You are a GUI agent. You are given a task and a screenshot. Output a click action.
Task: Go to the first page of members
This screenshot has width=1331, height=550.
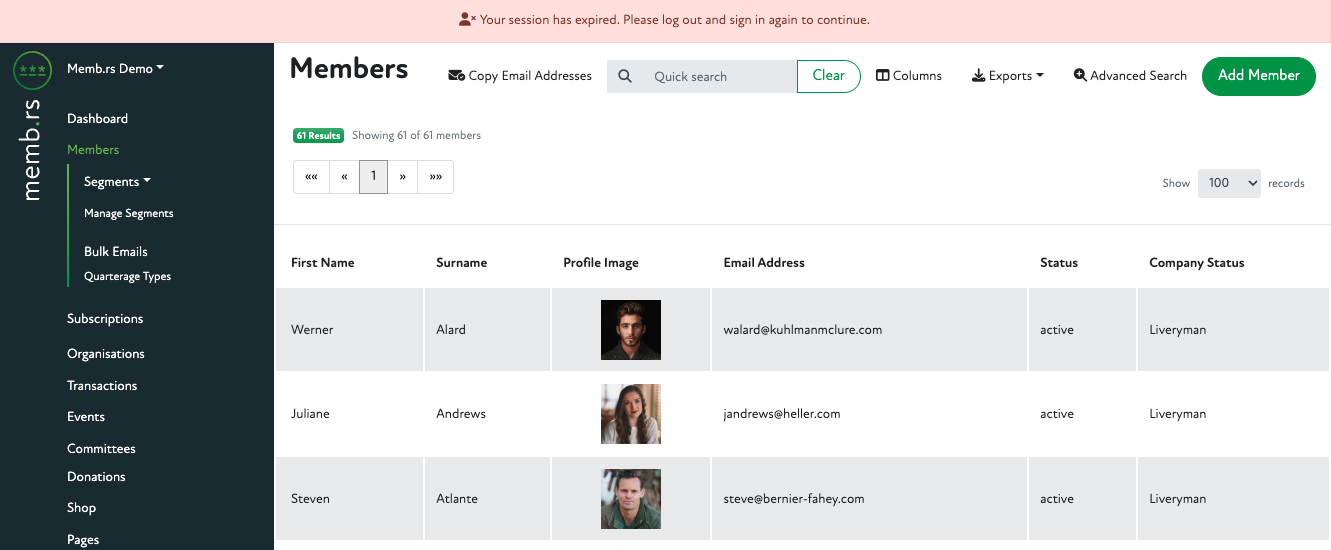click(311, 177)
